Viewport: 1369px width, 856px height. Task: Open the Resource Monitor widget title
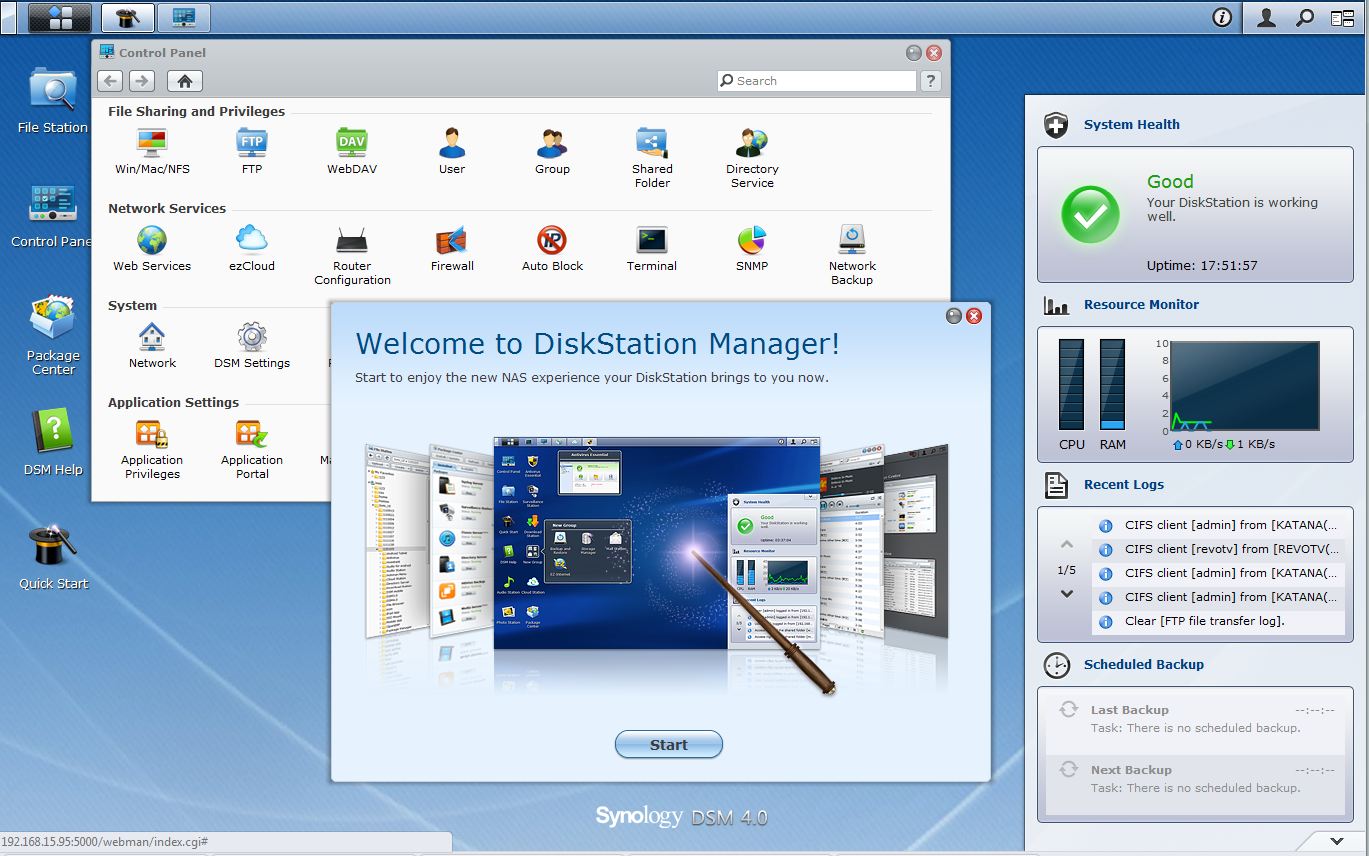tap(1141, 305)
